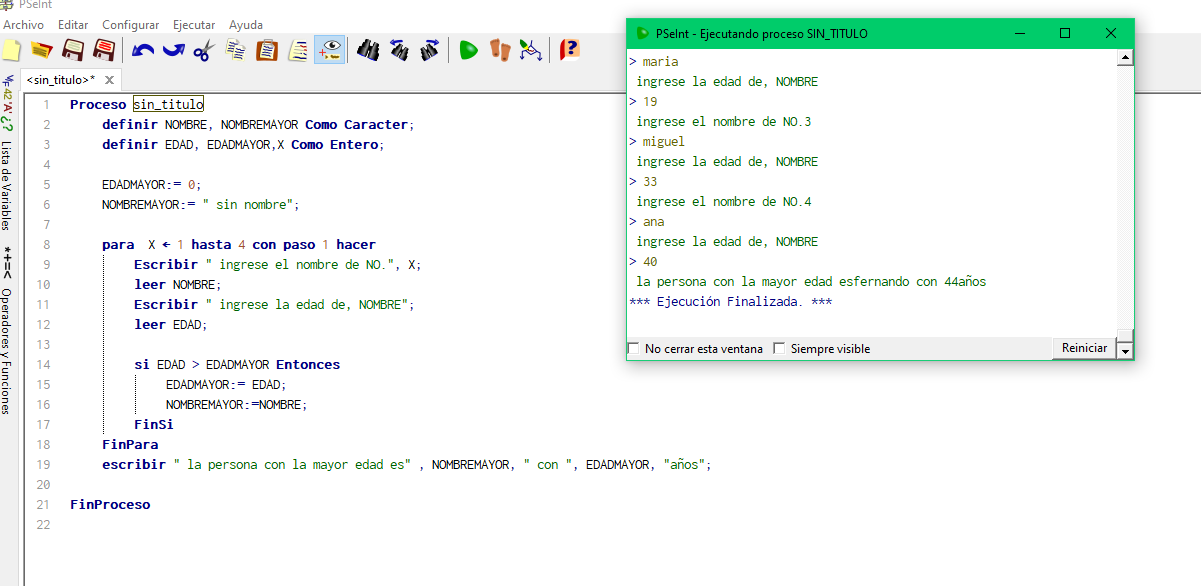Open Find with the binoculars icon
The height and width of the screenshot is (586, 1201).
(368, 49)
